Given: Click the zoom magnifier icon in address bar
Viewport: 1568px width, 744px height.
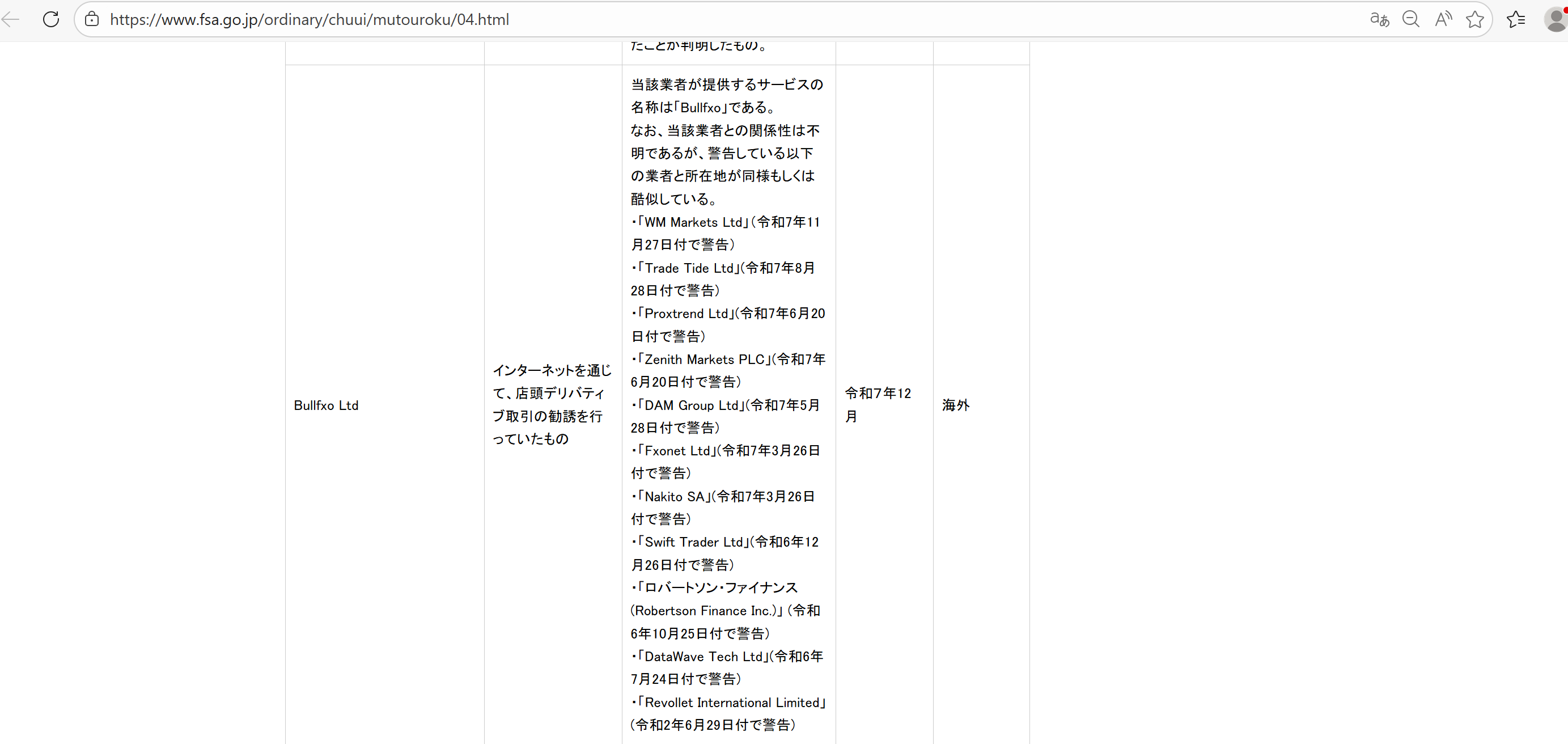Looking at the screenshot, I should [1410, 19].
